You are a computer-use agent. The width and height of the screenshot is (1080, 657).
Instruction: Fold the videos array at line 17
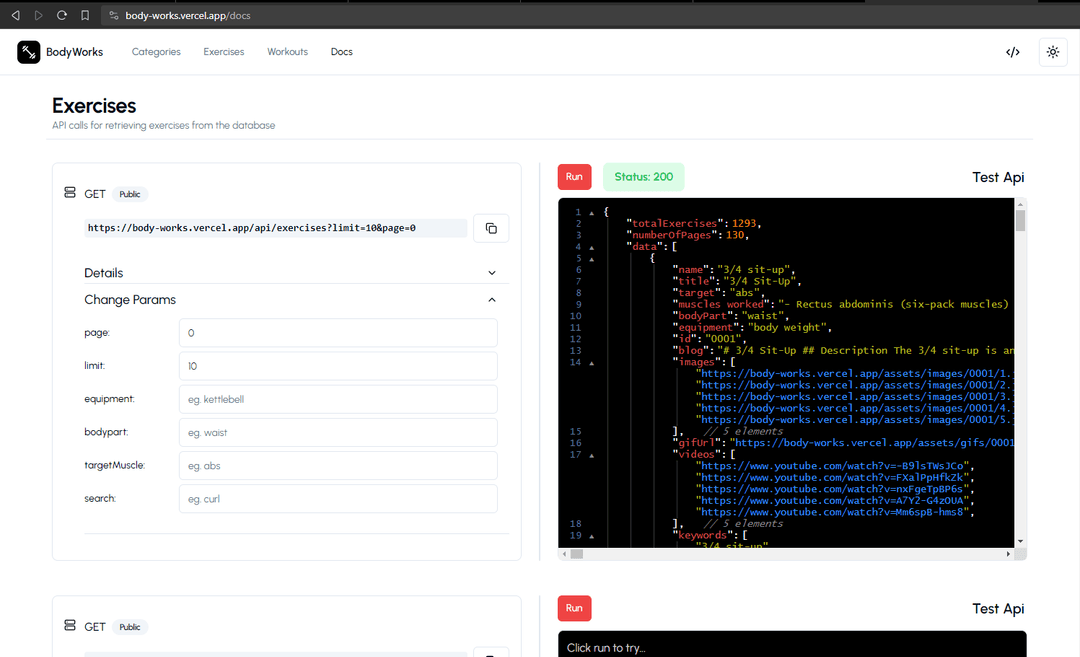pyautogui.click(x=592, y=455)
